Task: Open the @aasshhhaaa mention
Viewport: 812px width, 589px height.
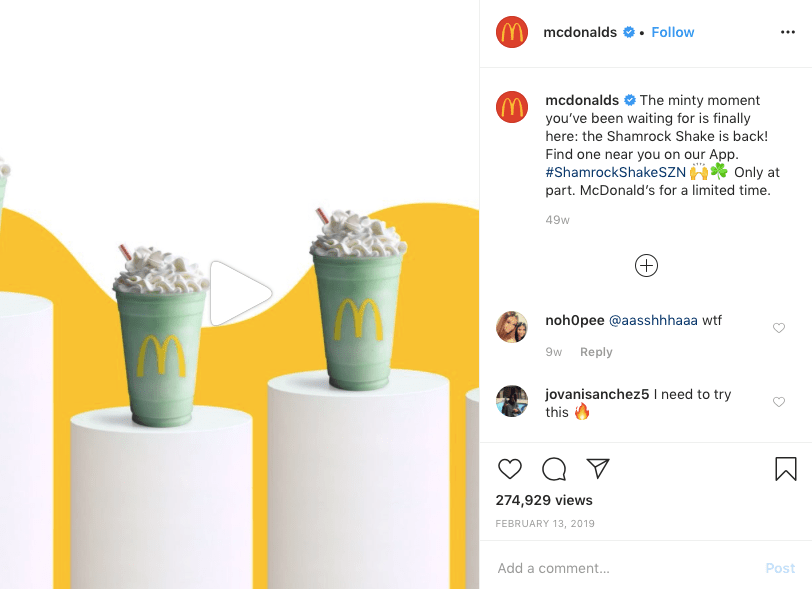Action: [653, 320]
